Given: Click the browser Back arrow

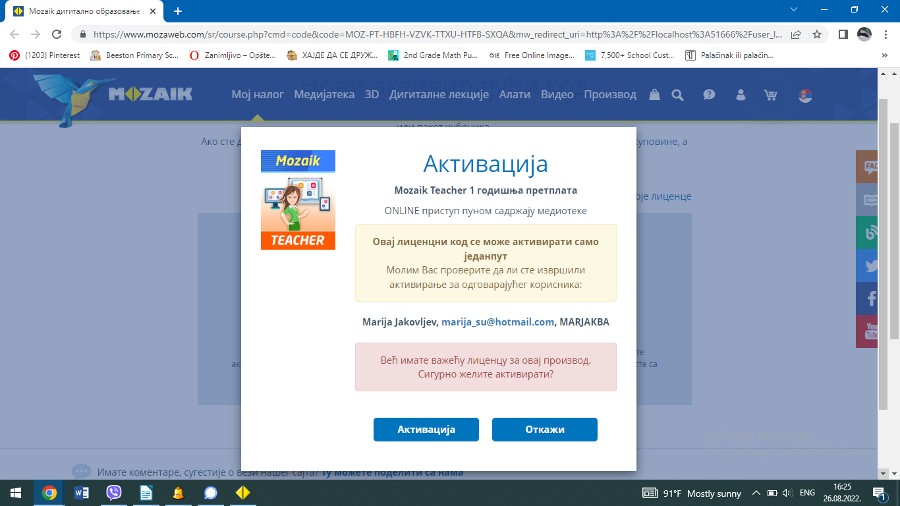Looking at the screenshot, I should pyautogui.click(x=14, y=34).
